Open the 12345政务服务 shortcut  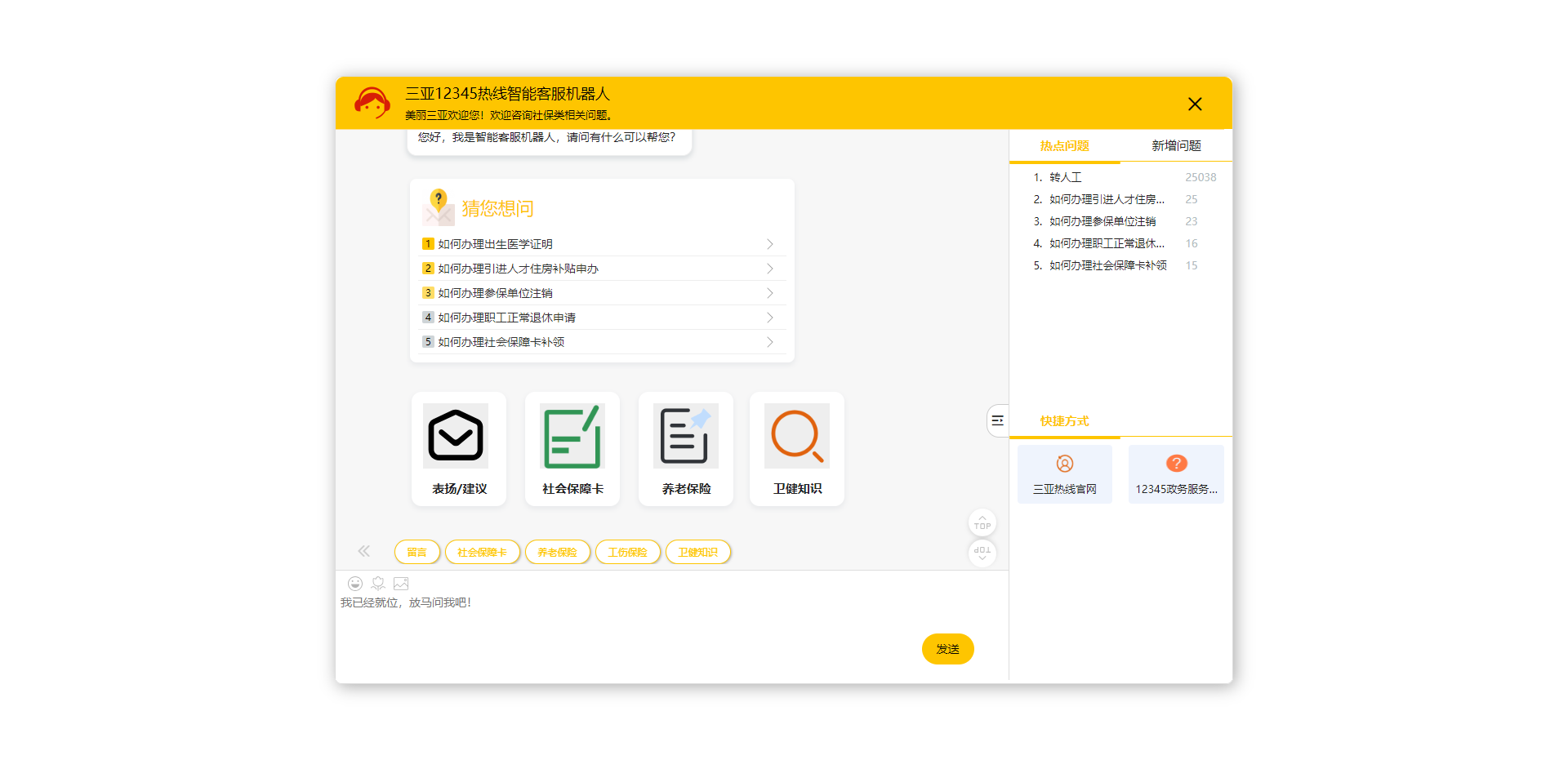[x=1176, y=474]
